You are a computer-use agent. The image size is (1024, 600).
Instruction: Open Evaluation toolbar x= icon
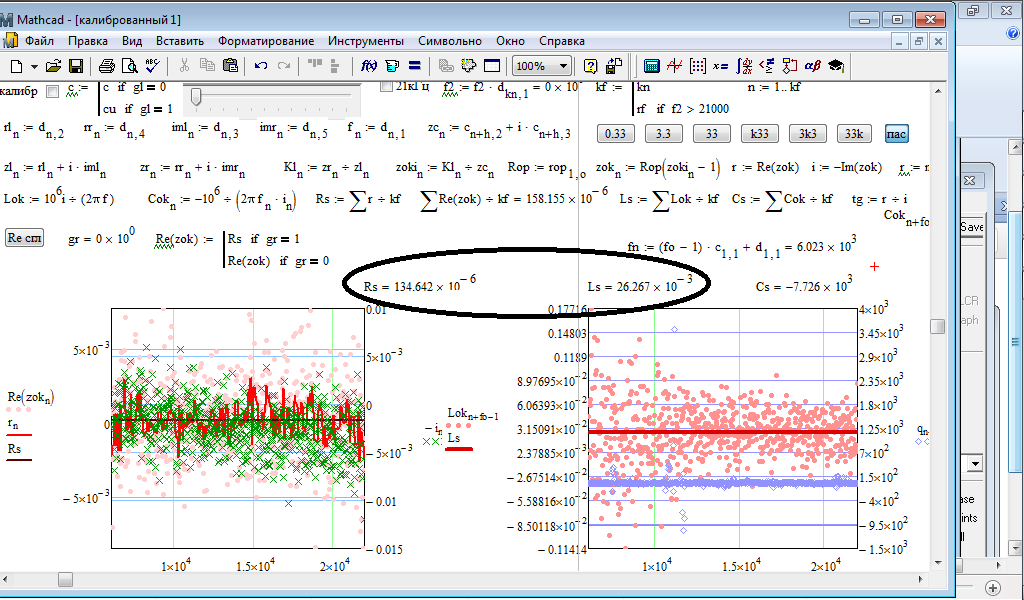click(720, 66)
